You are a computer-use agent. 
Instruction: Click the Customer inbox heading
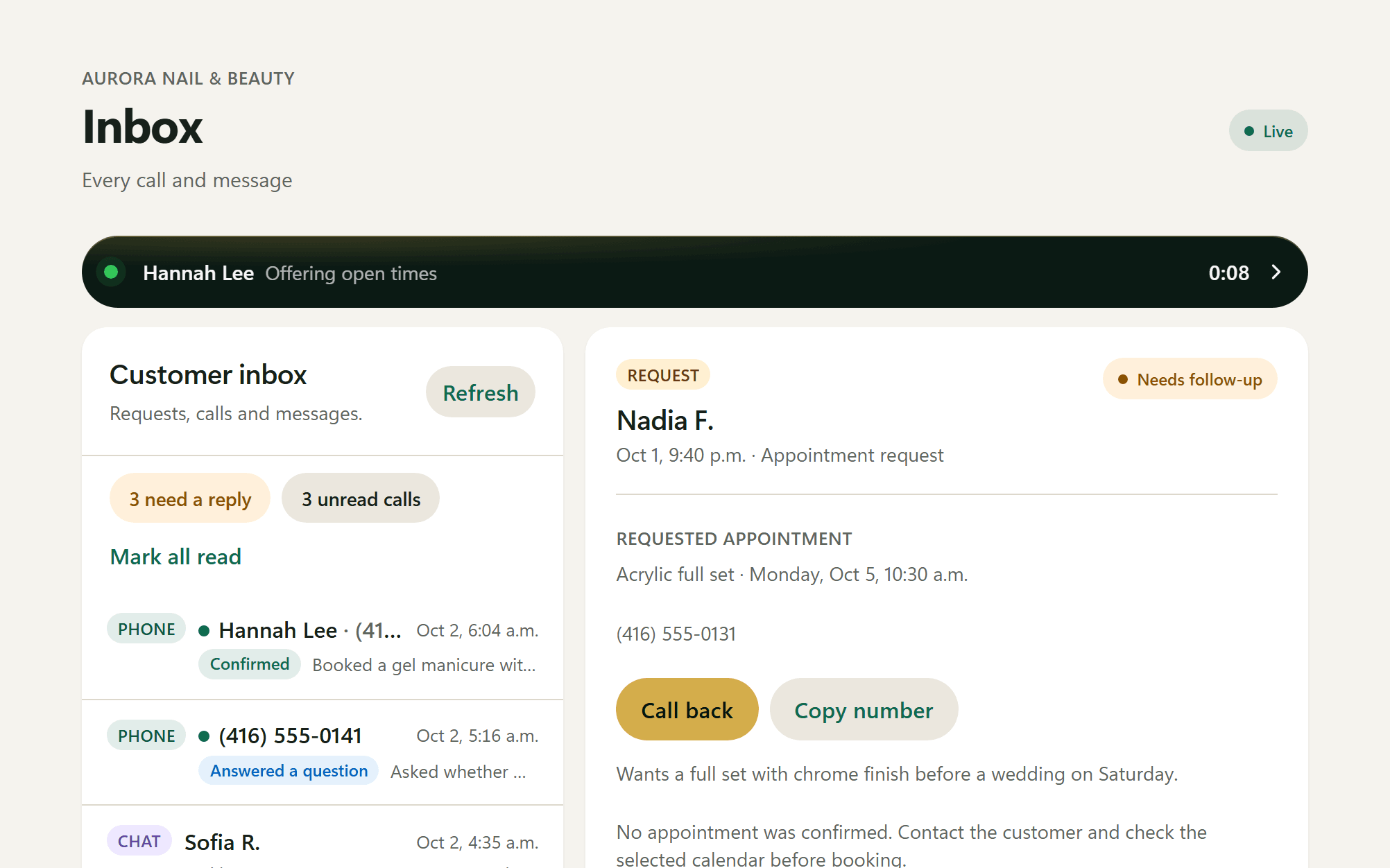pyautogui.click(x=208, y=374)
